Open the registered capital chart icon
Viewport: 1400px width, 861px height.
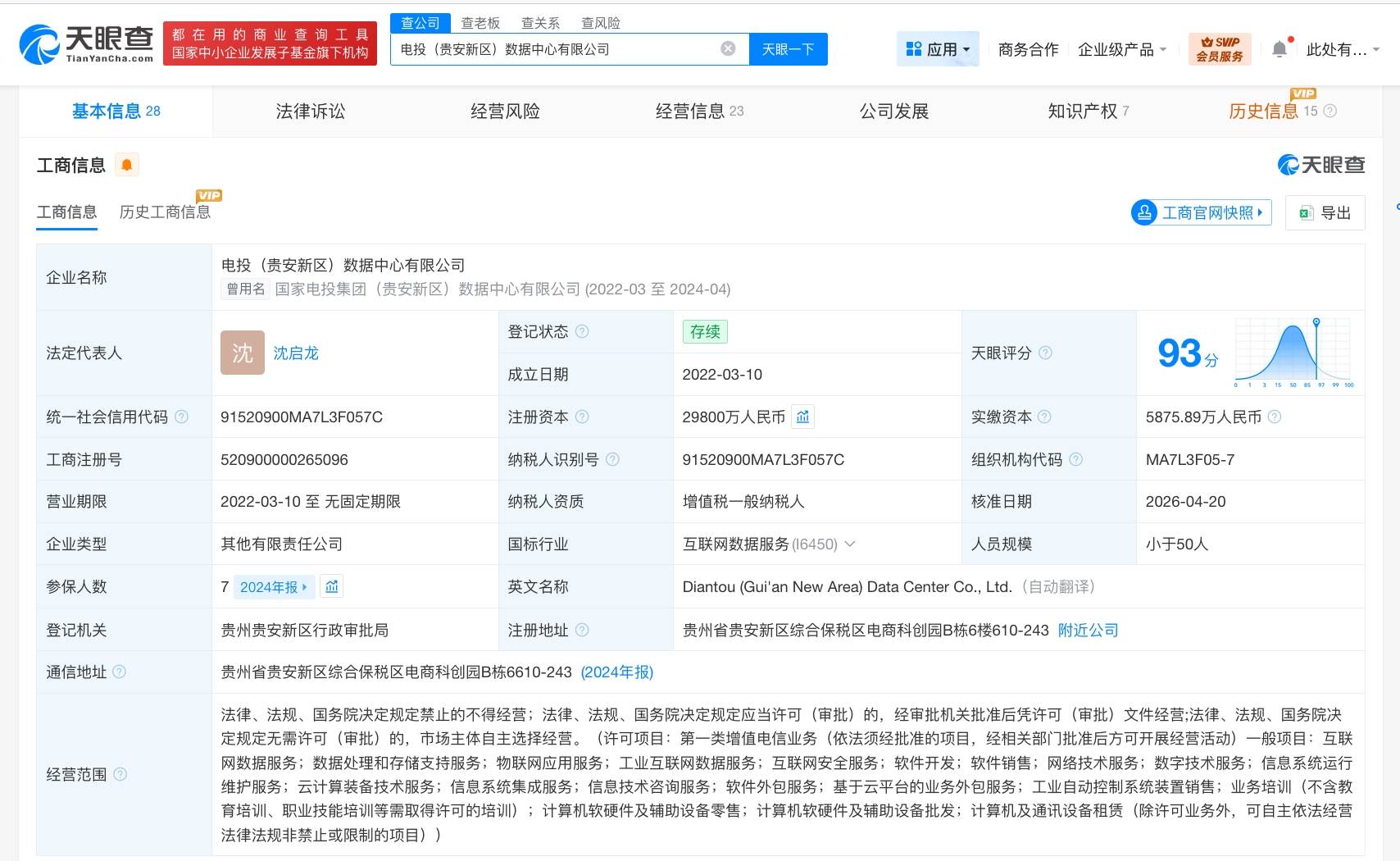click(x=803, y=417)
